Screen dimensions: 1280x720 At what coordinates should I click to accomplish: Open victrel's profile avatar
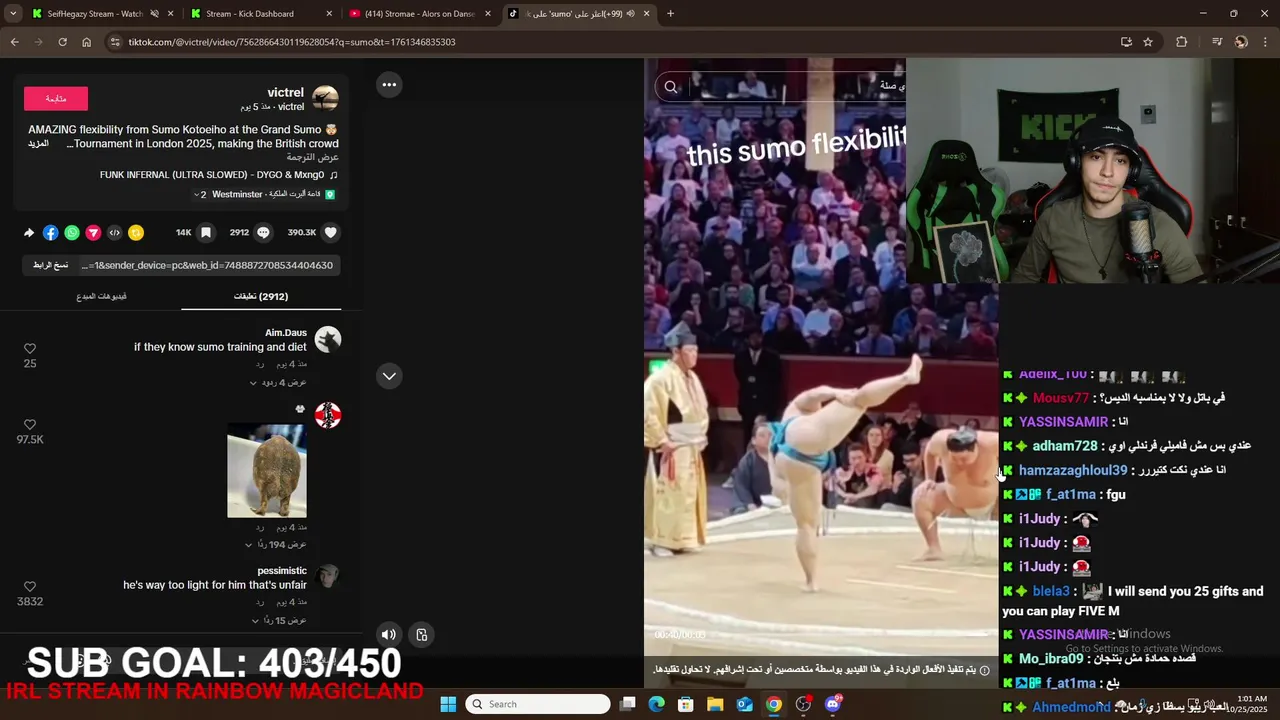[x=325, y=98]
